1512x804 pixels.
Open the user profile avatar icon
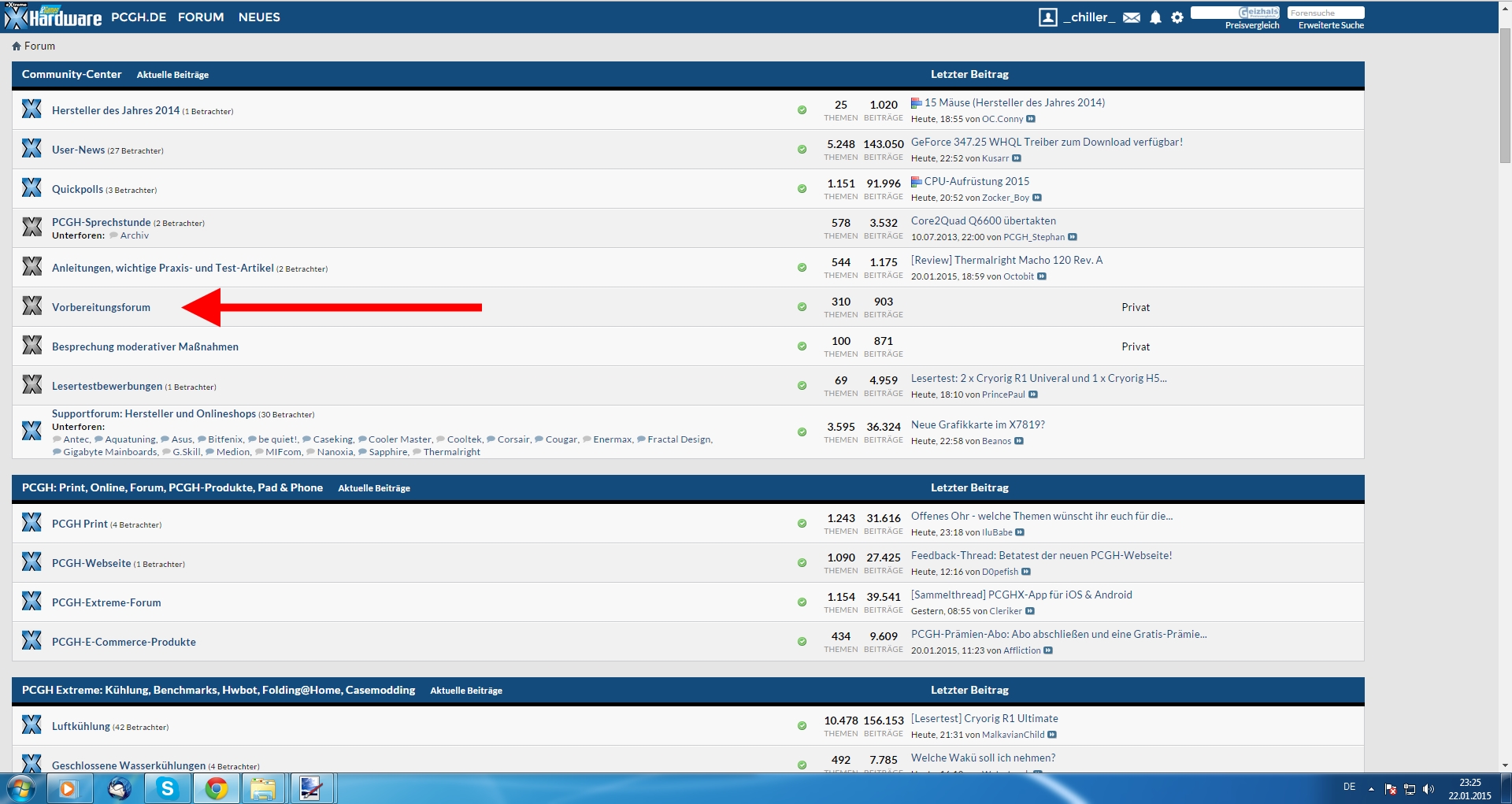click(1047, 17)
